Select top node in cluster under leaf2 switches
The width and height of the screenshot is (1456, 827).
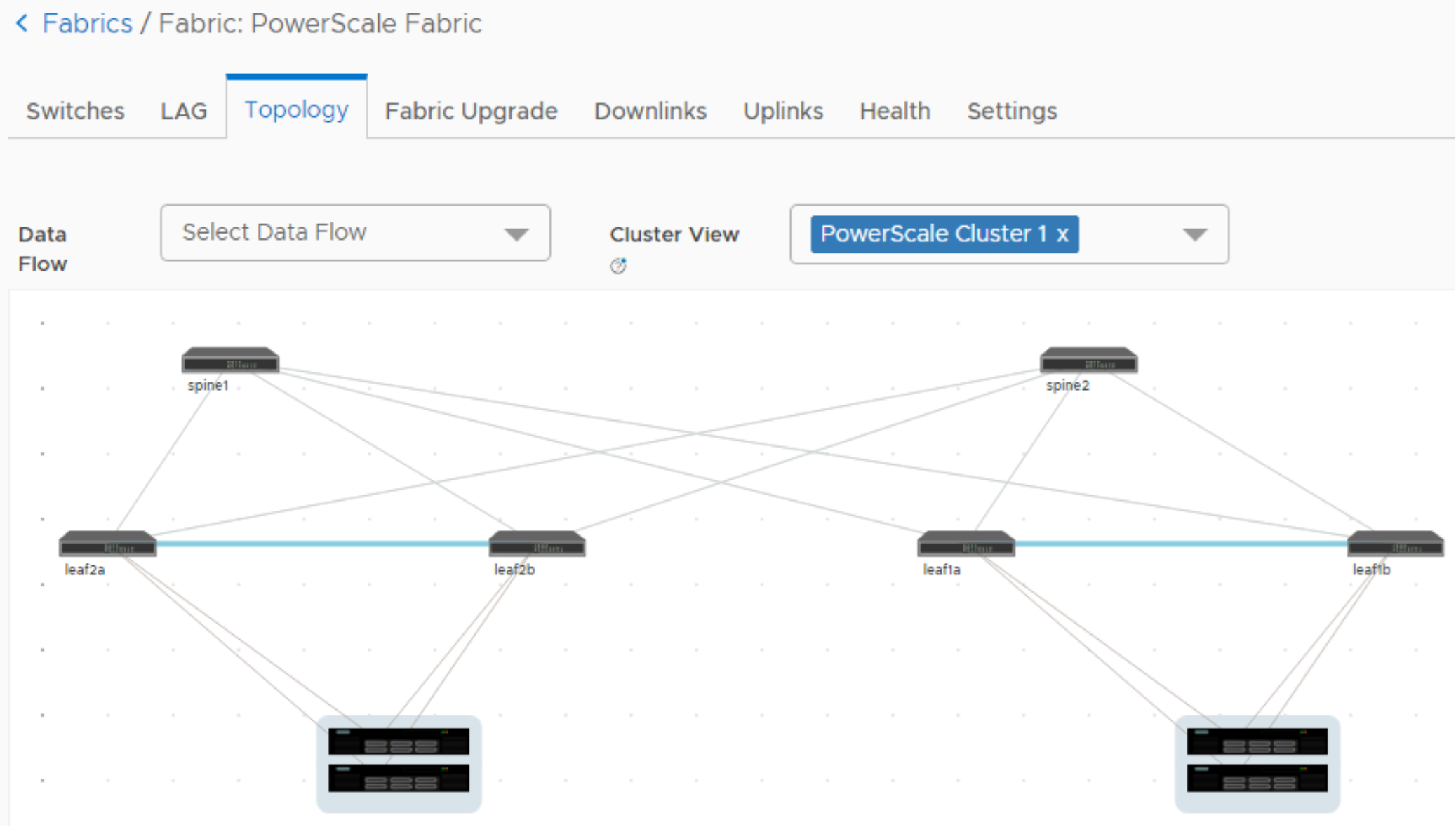[x=399, y=741]
